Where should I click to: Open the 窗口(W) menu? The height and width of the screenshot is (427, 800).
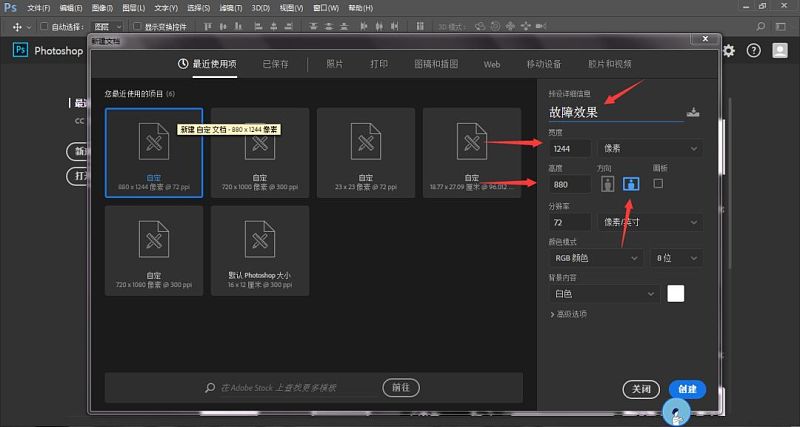pyautogui.click(x=326, y=8)
